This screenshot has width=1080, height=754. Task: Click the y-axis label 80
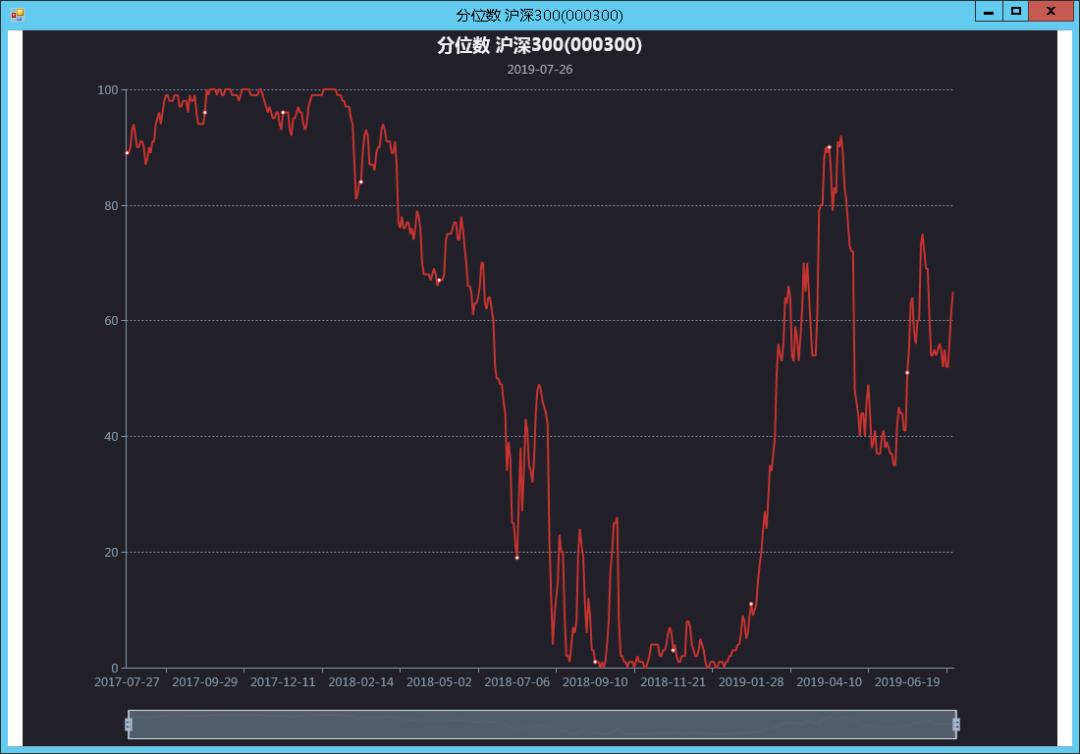point(112,206)
